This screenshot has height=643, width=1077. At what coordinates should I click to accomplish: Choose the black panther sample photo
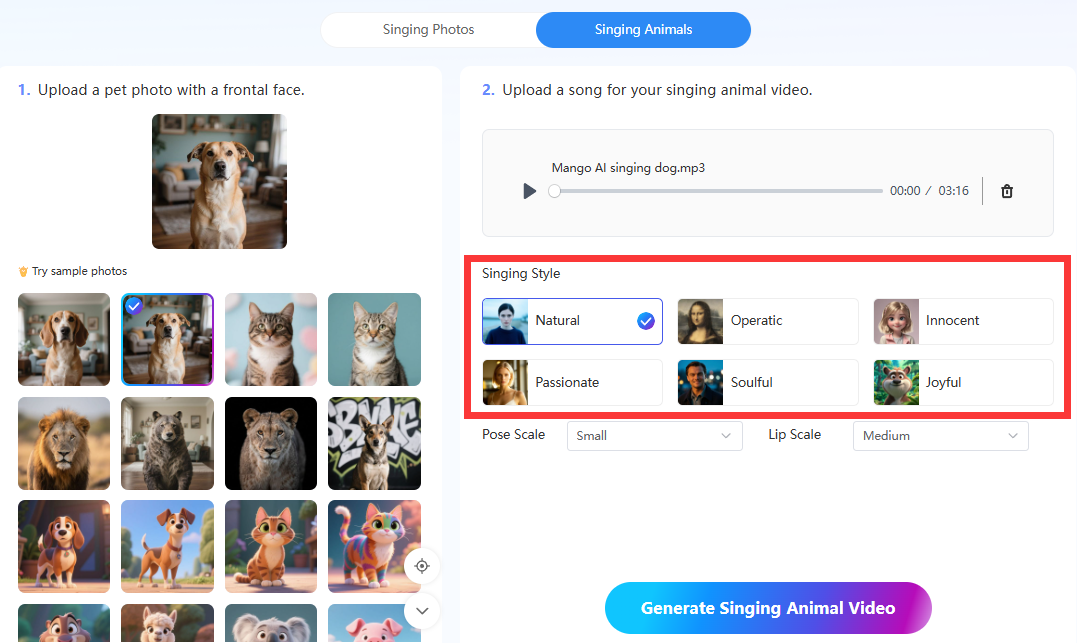[x=271, y=443]
